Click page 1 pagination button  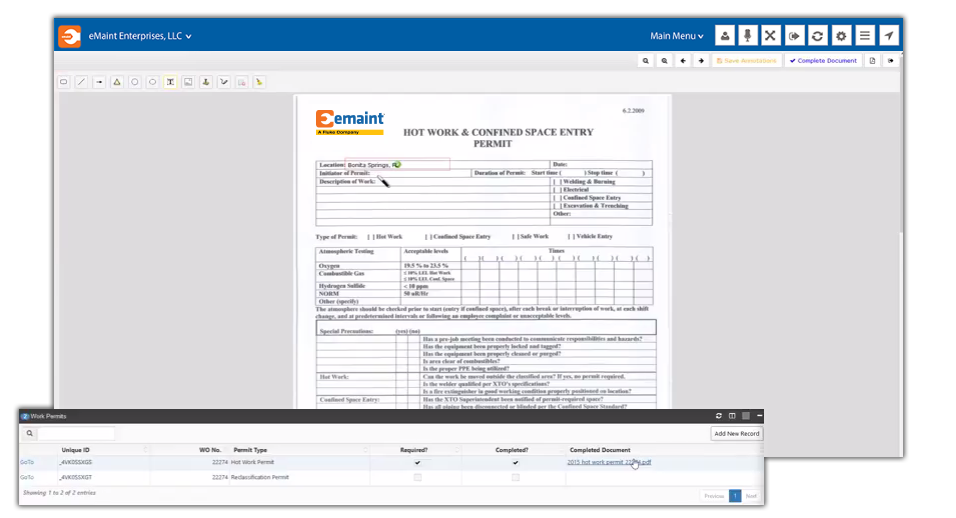(735, 495)
